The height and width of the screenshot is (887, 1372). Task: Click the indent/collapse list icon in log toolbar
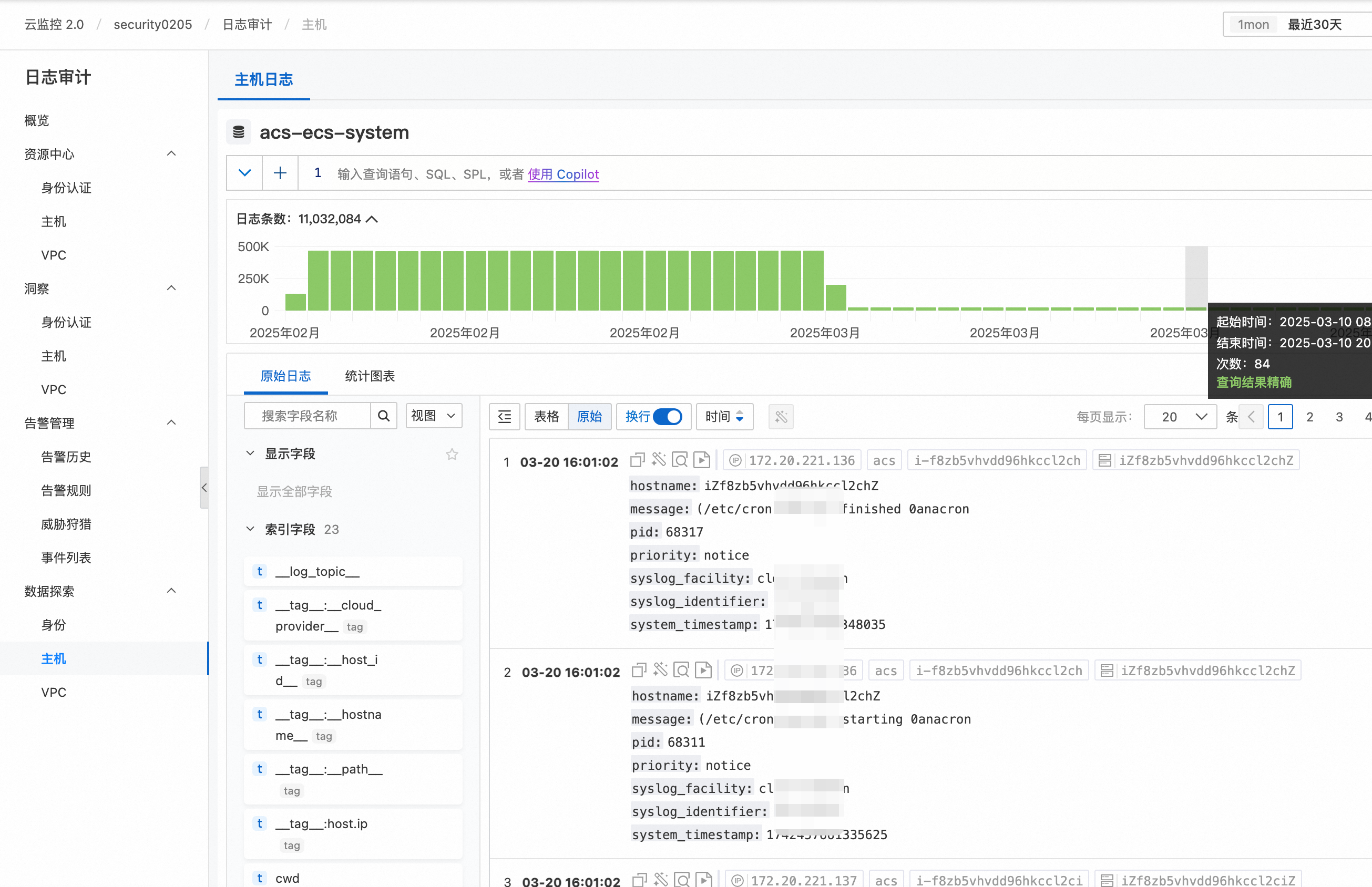tap(505, 416)
